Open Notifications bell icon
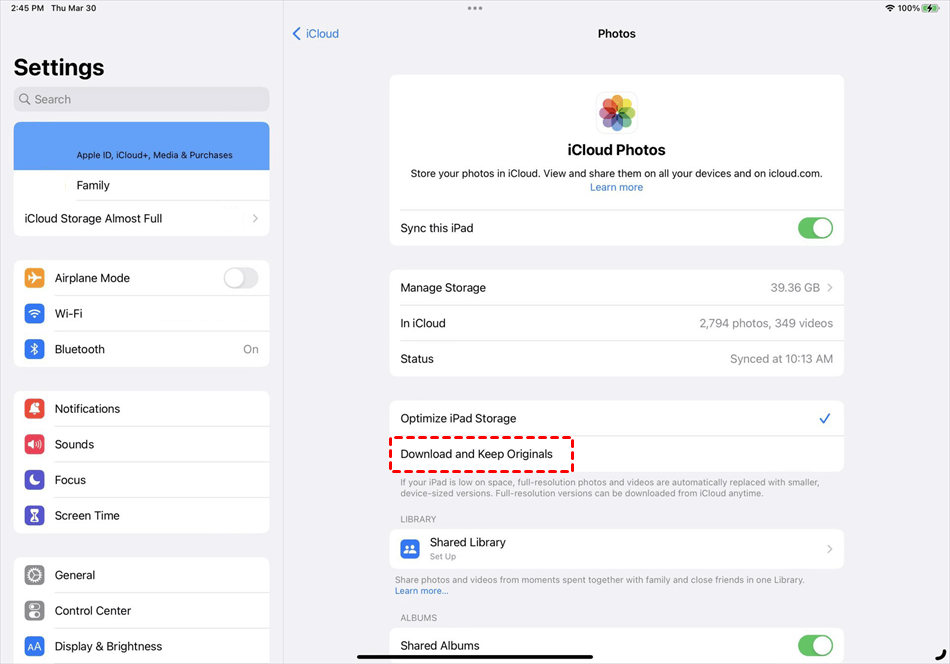The image size is (950, 664). (35, 409)
